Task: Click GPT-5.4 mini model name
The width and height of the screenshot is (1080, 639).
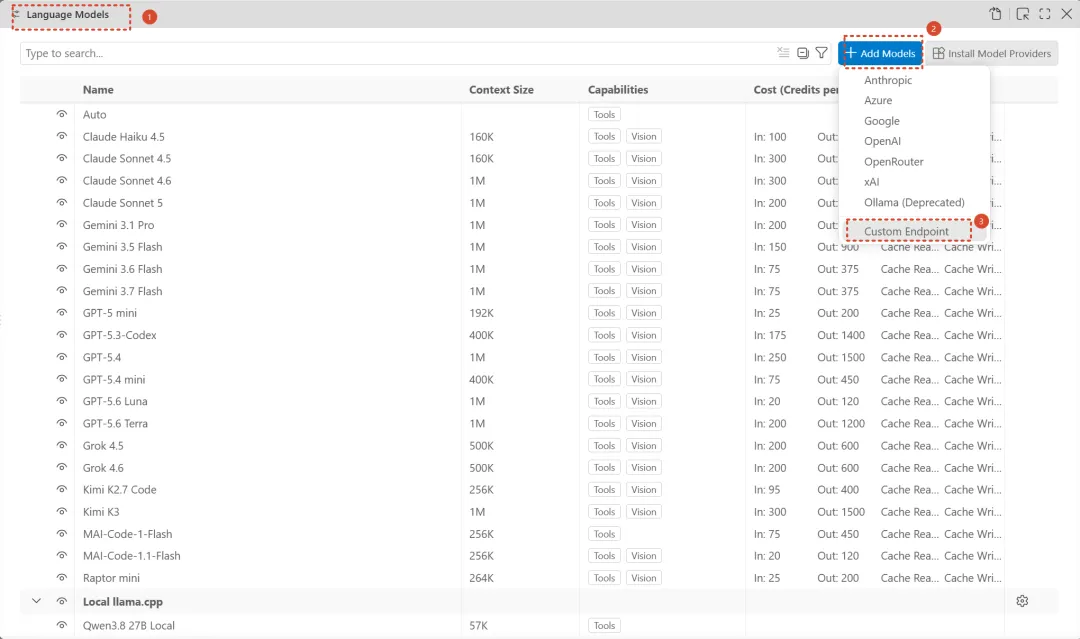Action: pyautogui.click(x=114, y=379)
